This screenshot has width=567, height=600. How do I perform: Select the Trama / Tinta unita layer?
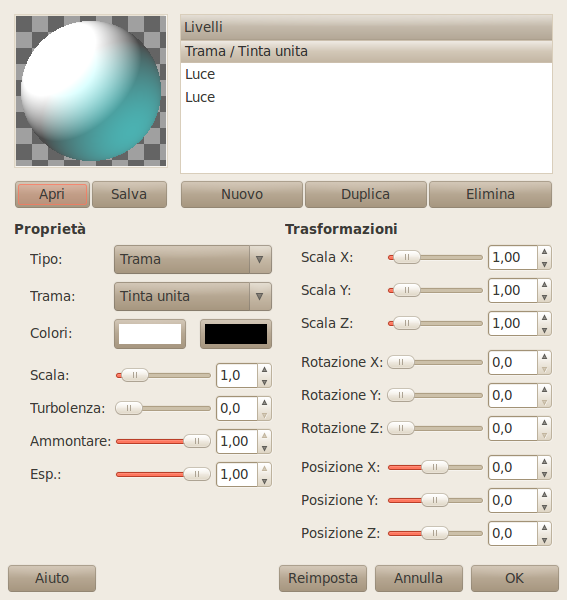(366, 51)
